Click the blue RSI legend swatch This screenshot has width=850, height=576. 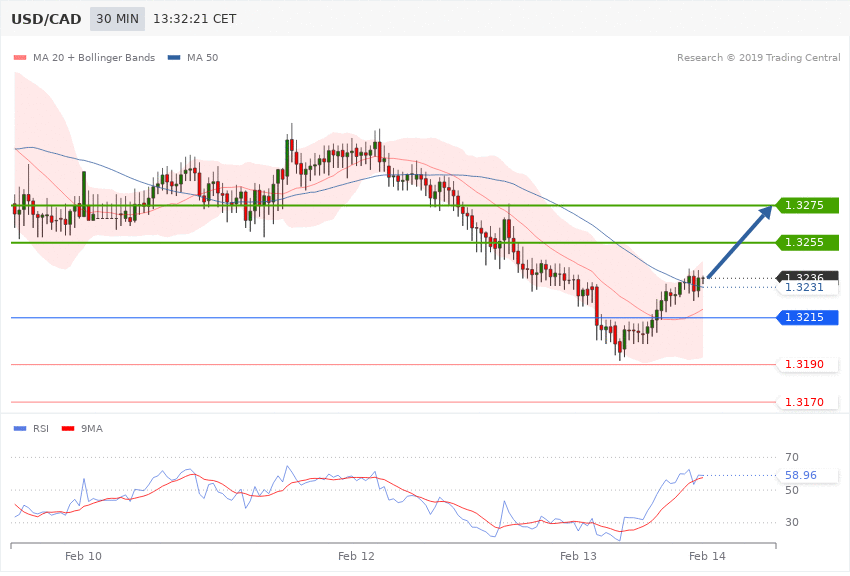pyautogui.click(x=20, y=429)
